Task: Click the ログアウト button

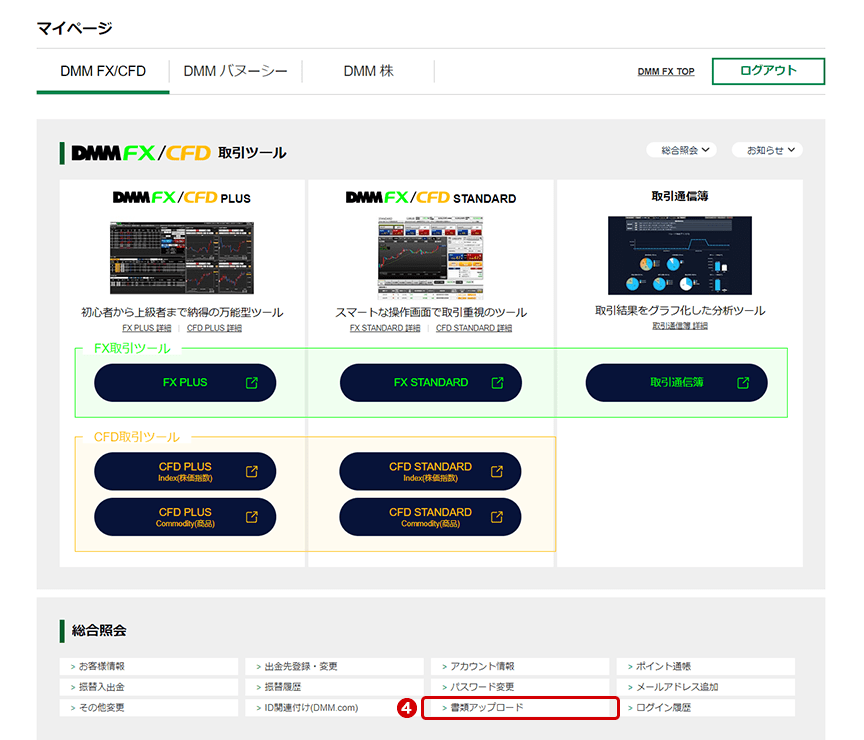Action: (x=768, y=71)
